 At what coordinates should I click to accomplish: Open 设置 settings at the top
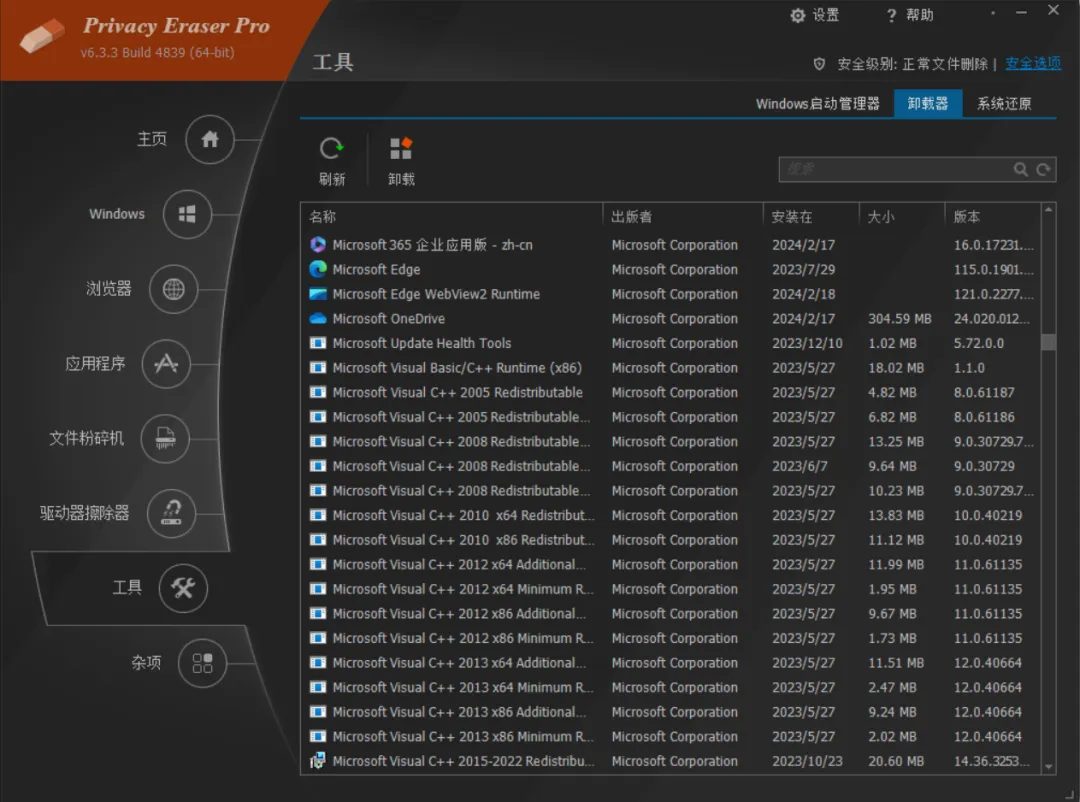[x=814, y=15]
